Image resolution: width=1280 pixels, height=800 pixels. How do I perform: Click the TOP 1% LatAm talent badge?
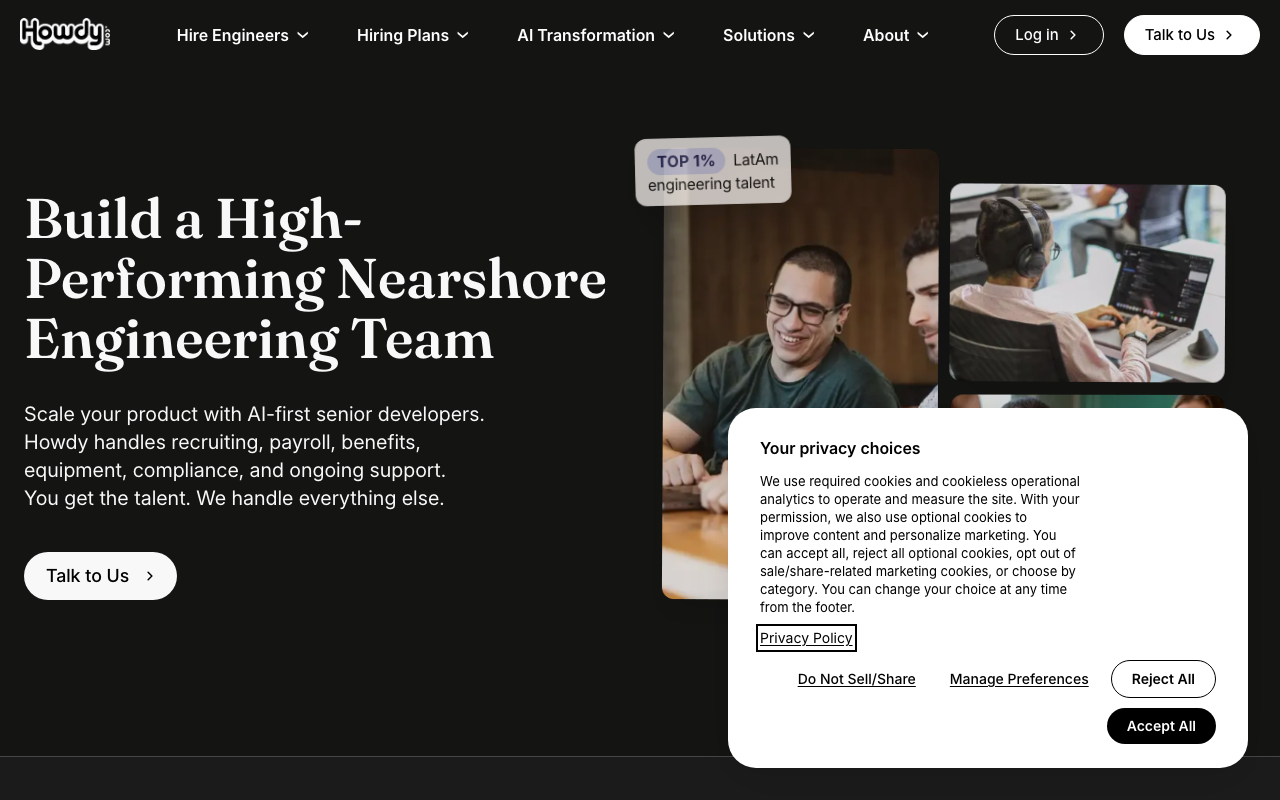pyautogui.click(x=712, y=171)
